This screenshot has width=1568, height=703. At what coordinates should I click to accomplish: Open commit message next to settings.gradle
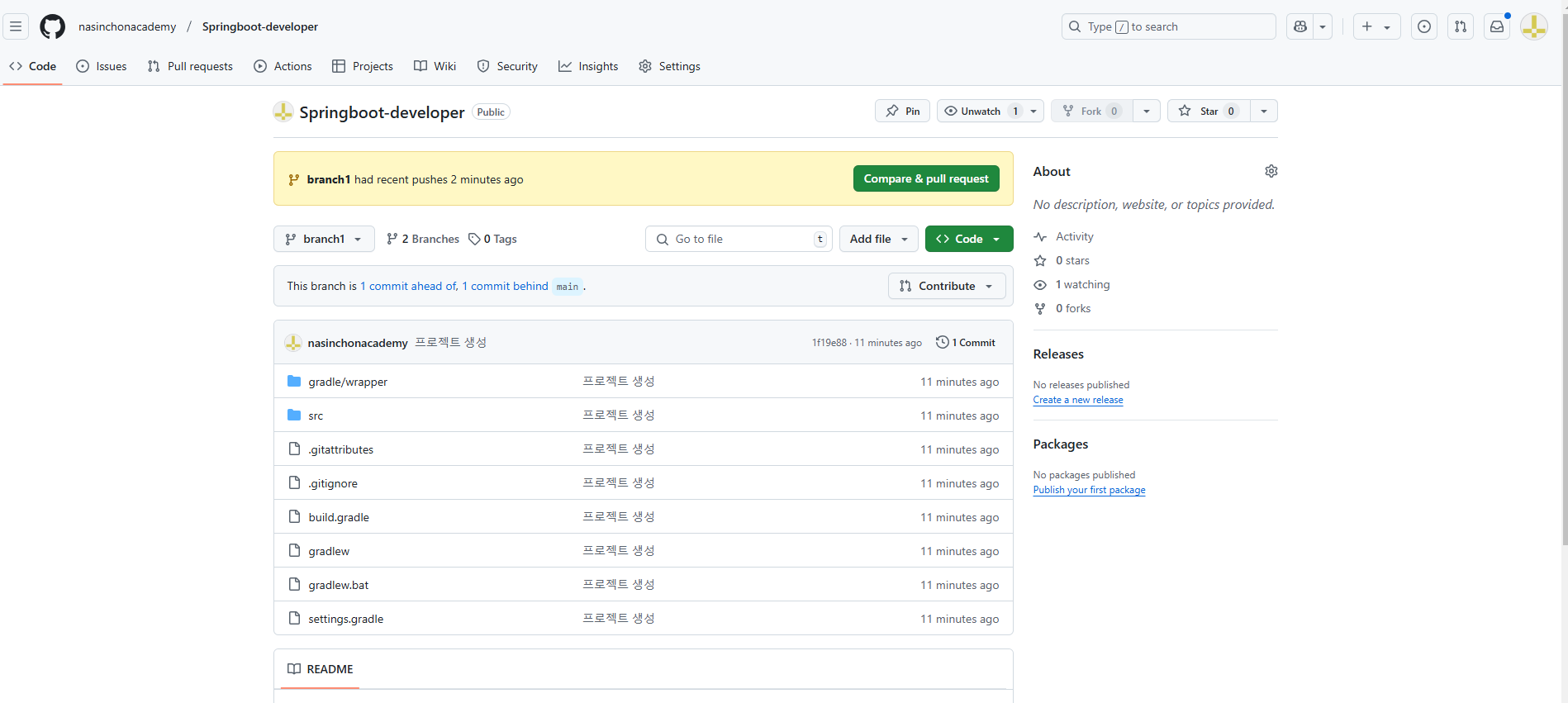click(x=619, y=618)
